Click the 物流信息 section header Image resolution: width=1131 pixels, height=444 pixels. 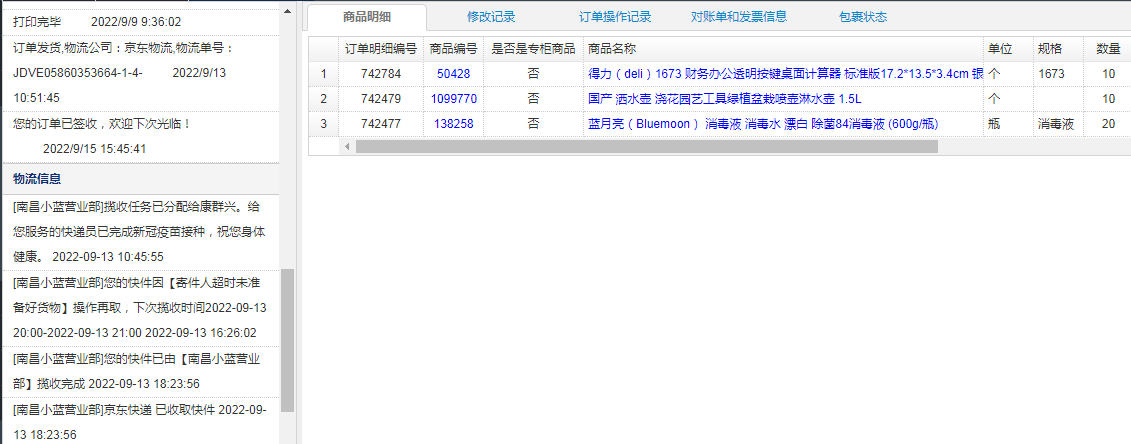coord(141,179)
